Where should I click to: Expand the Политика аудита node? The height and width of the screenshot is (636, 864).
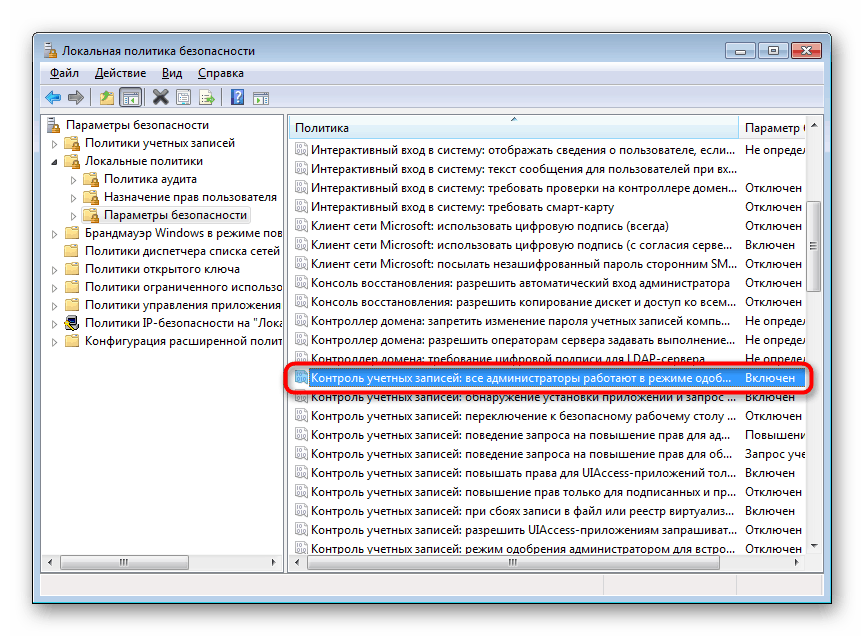(73, 179)
